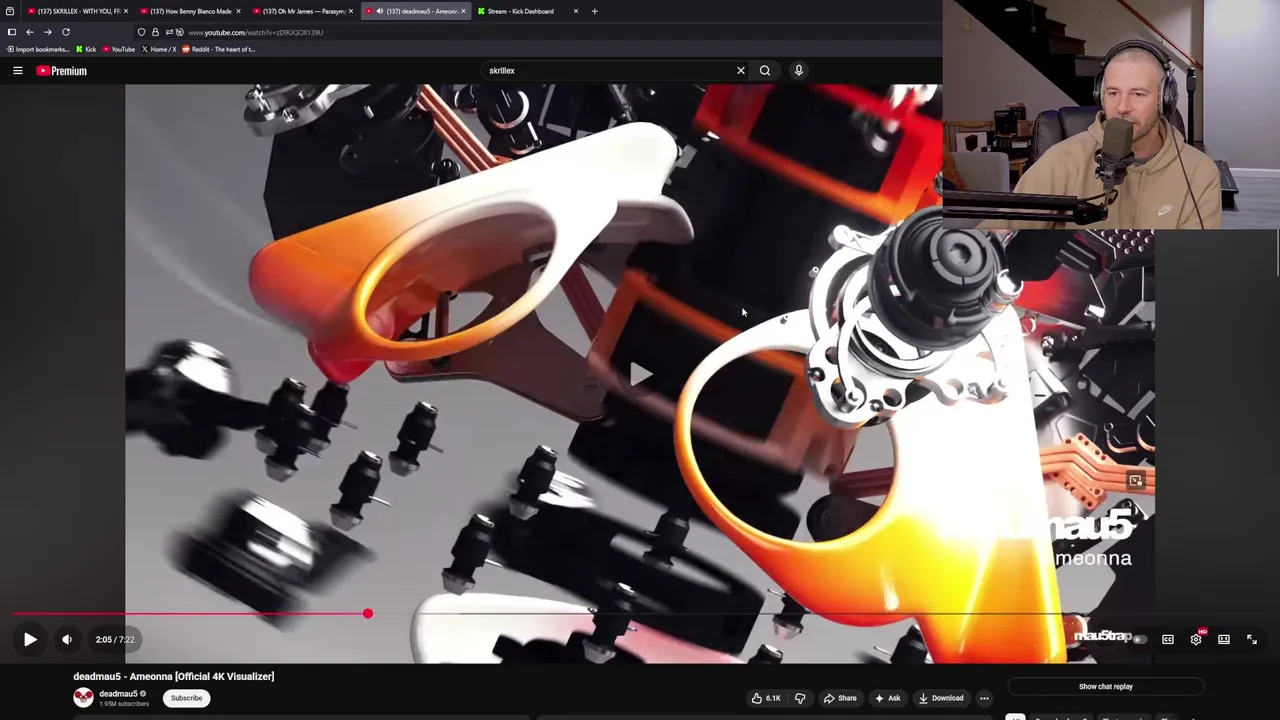Seek on the unplayed progress bar
The image size is (1280, 720).
(x=818, y=613)
